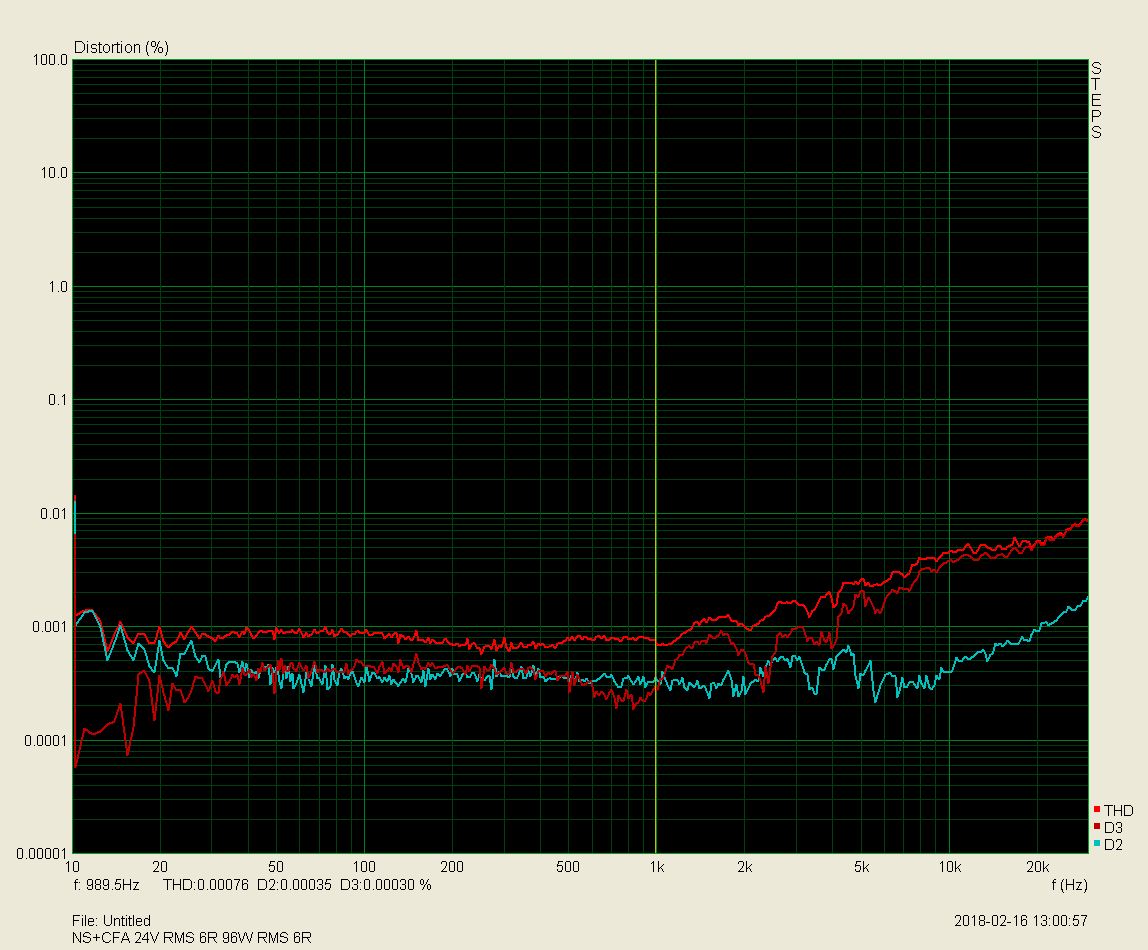Click the 1k x-axis frequency label
Image resolution: width=1148 pixels, height=950 pixels.
[657, 867]
